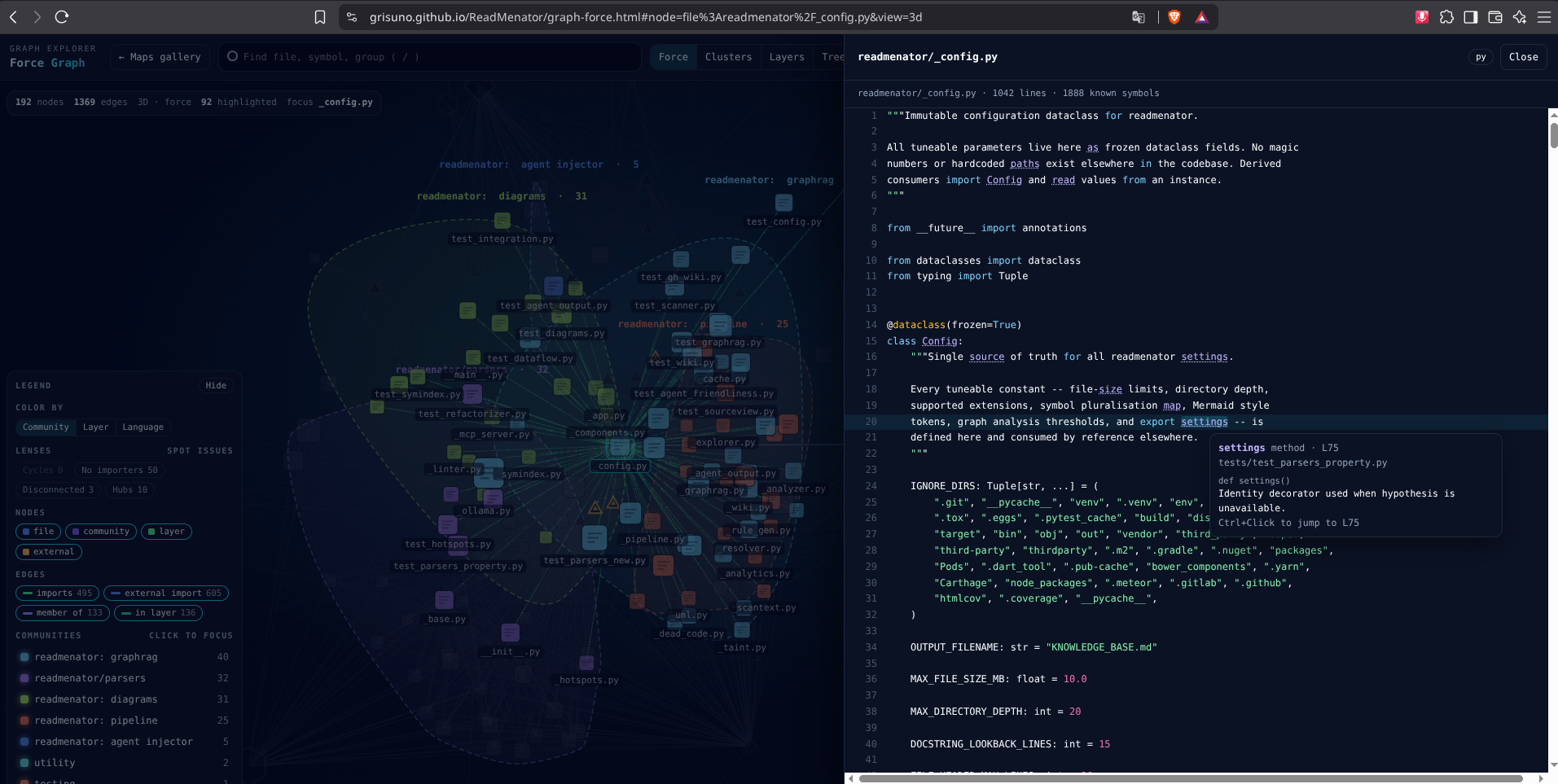Toggle 'external import 605' edges chip
Image resolution: width=1558 pixels, height=784 pixels.
click(166, 593)
